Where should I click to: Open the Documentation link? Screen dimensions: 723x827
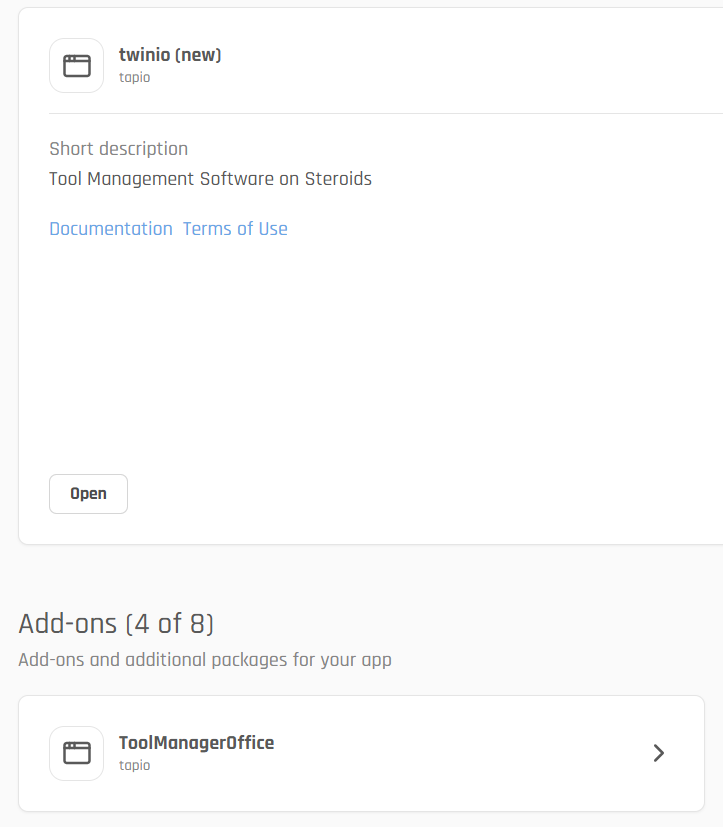tap(111, 229)
